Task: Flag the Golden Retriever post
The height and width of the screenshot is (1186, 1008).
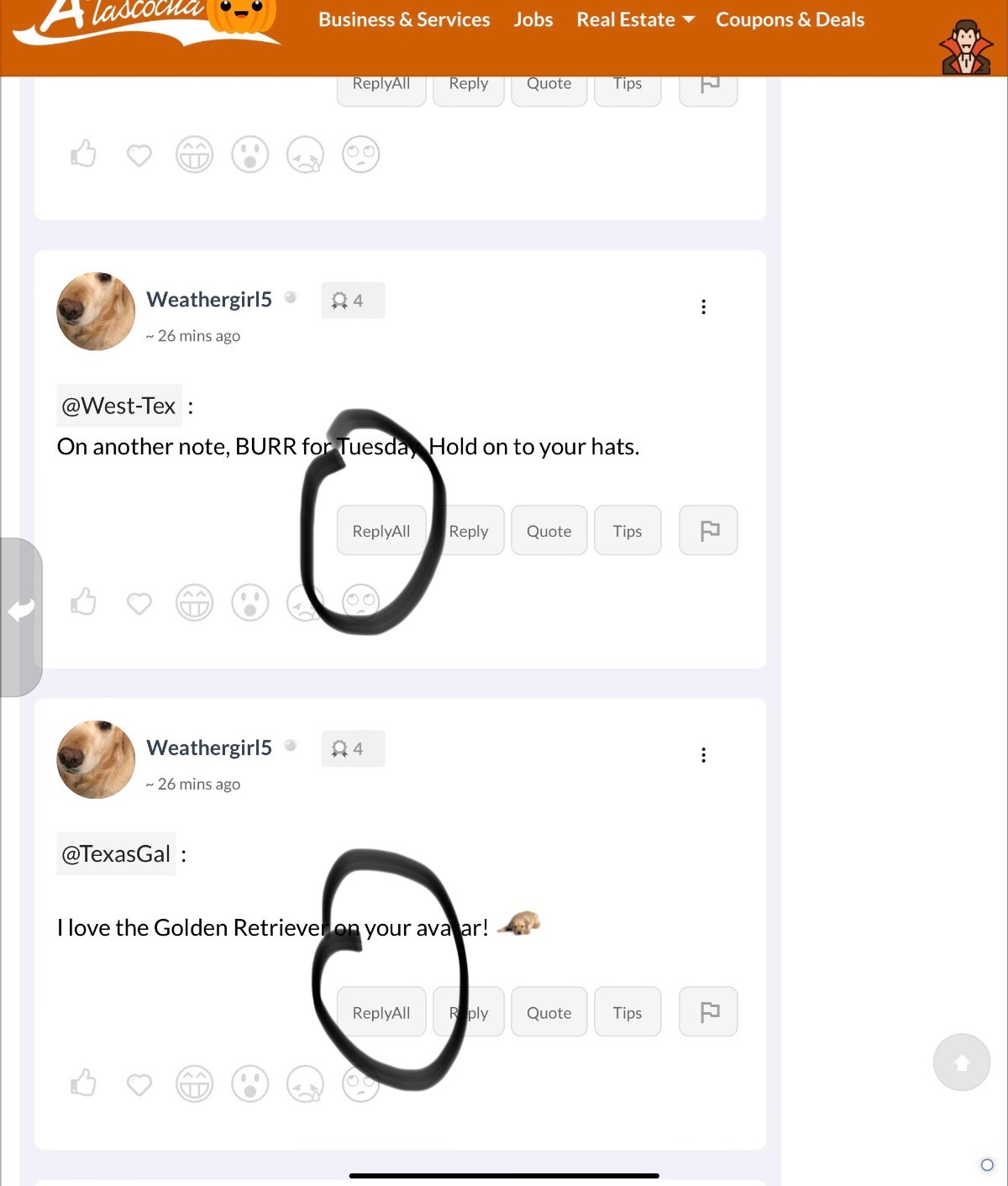Action: click(709, 1012)
